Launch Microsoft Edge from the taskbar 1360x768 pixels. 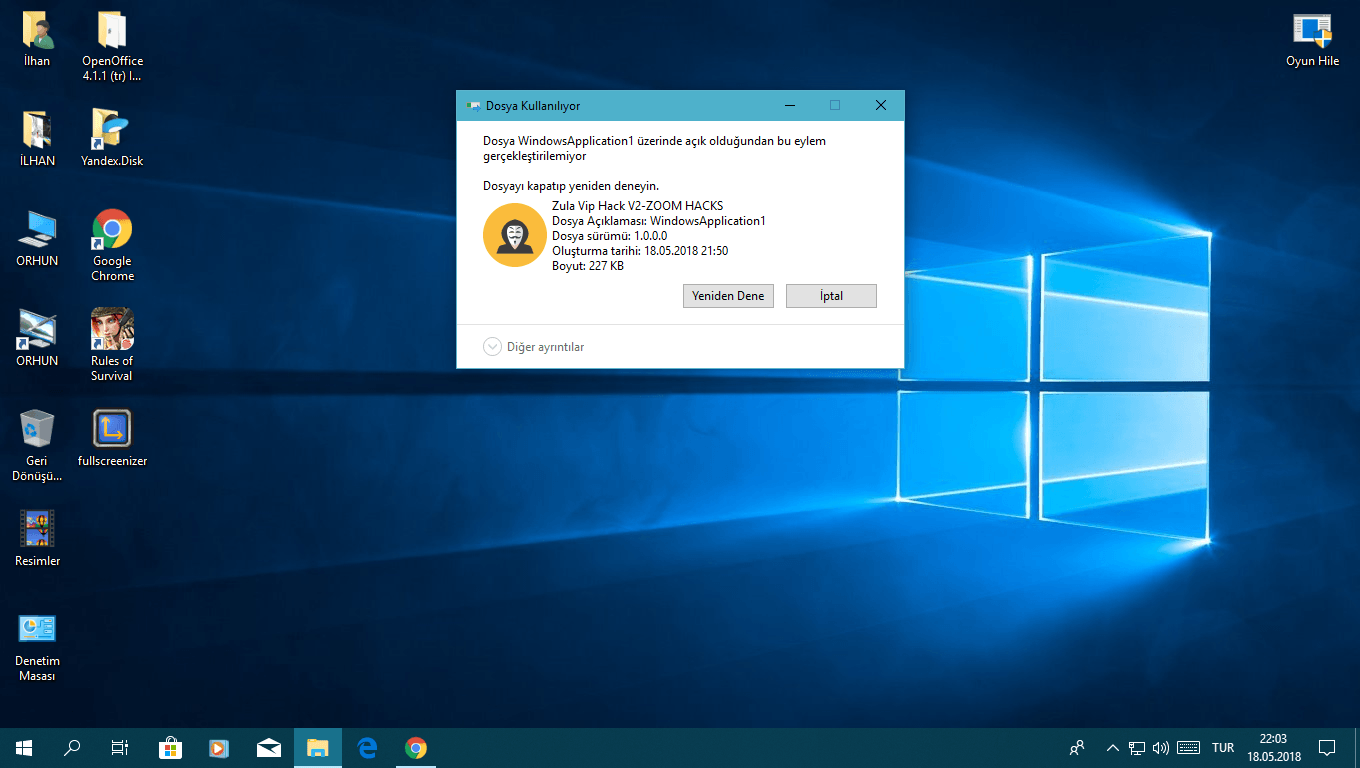[x=367, y=748]
